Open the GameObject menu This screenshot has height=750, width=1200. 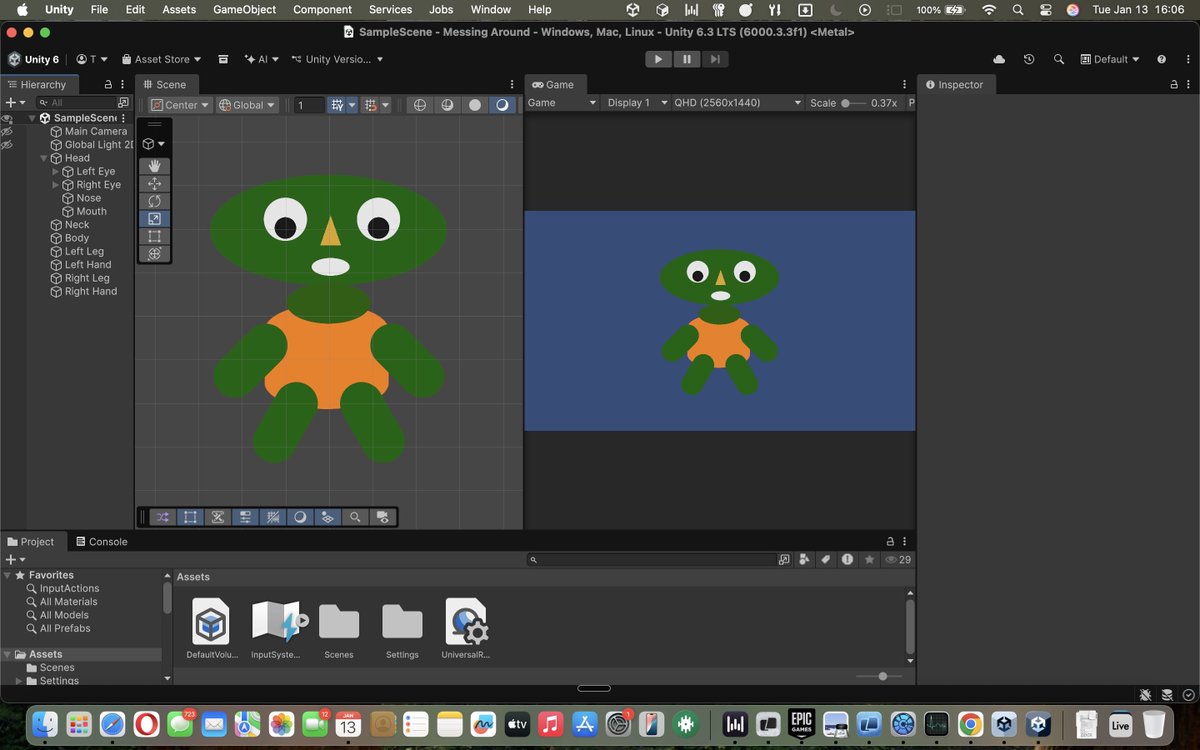(246, 9)
